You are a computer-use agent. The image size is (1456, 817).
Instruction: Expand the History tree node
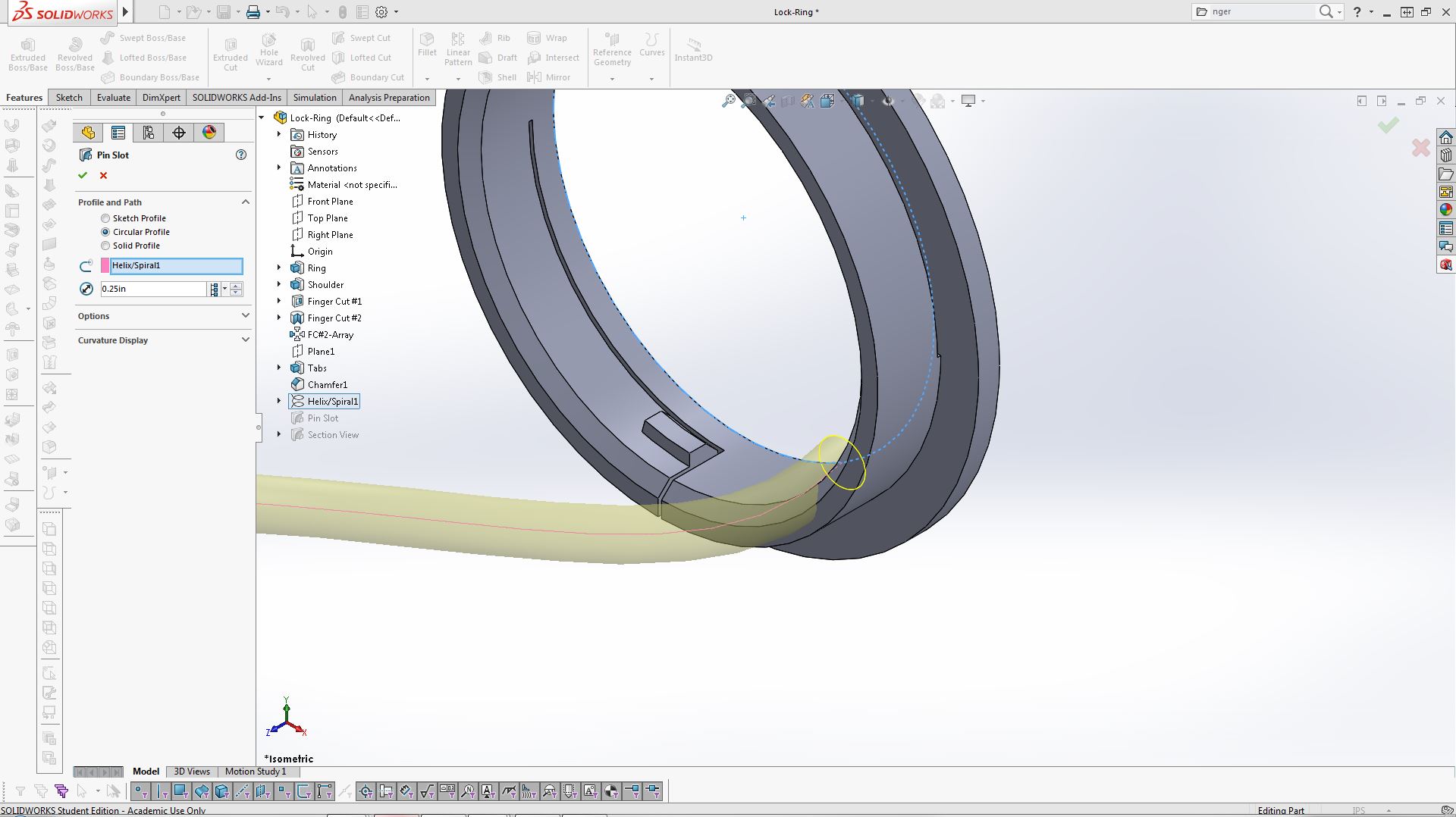pyautogui.click(x=279, y=135)
